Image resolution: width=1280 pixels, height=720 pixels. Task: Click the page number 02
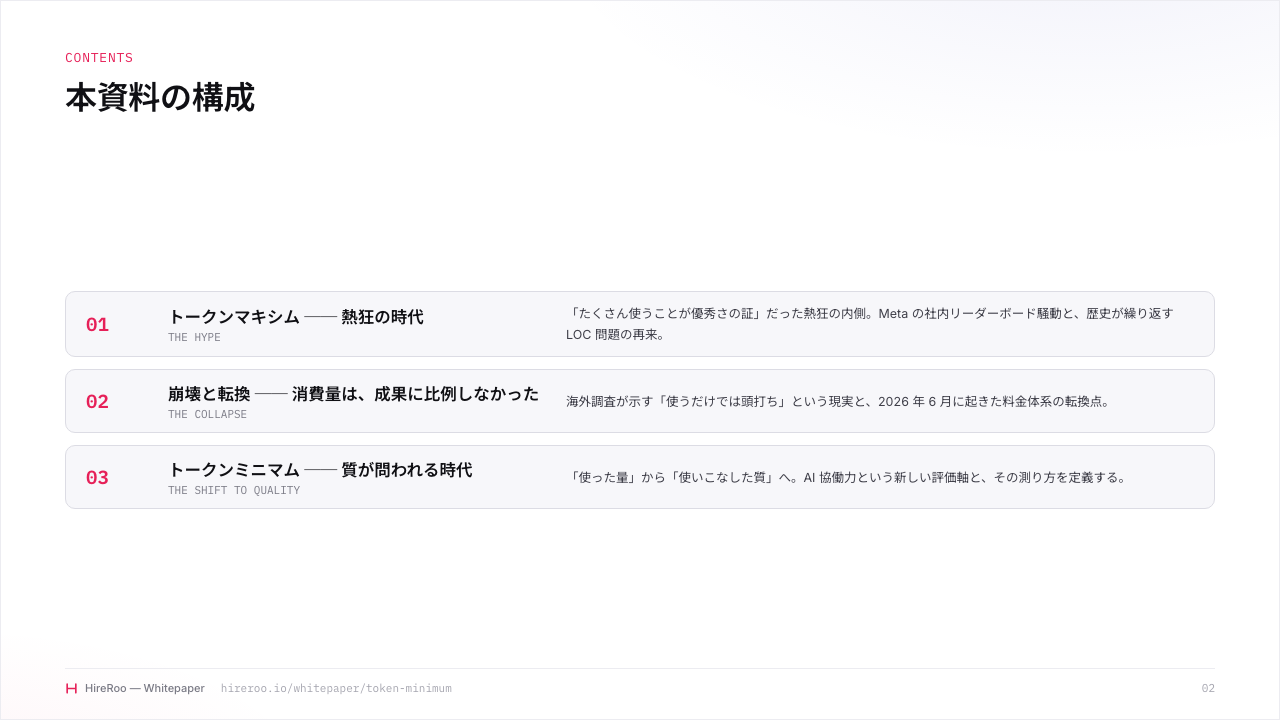pos(1208,688)
